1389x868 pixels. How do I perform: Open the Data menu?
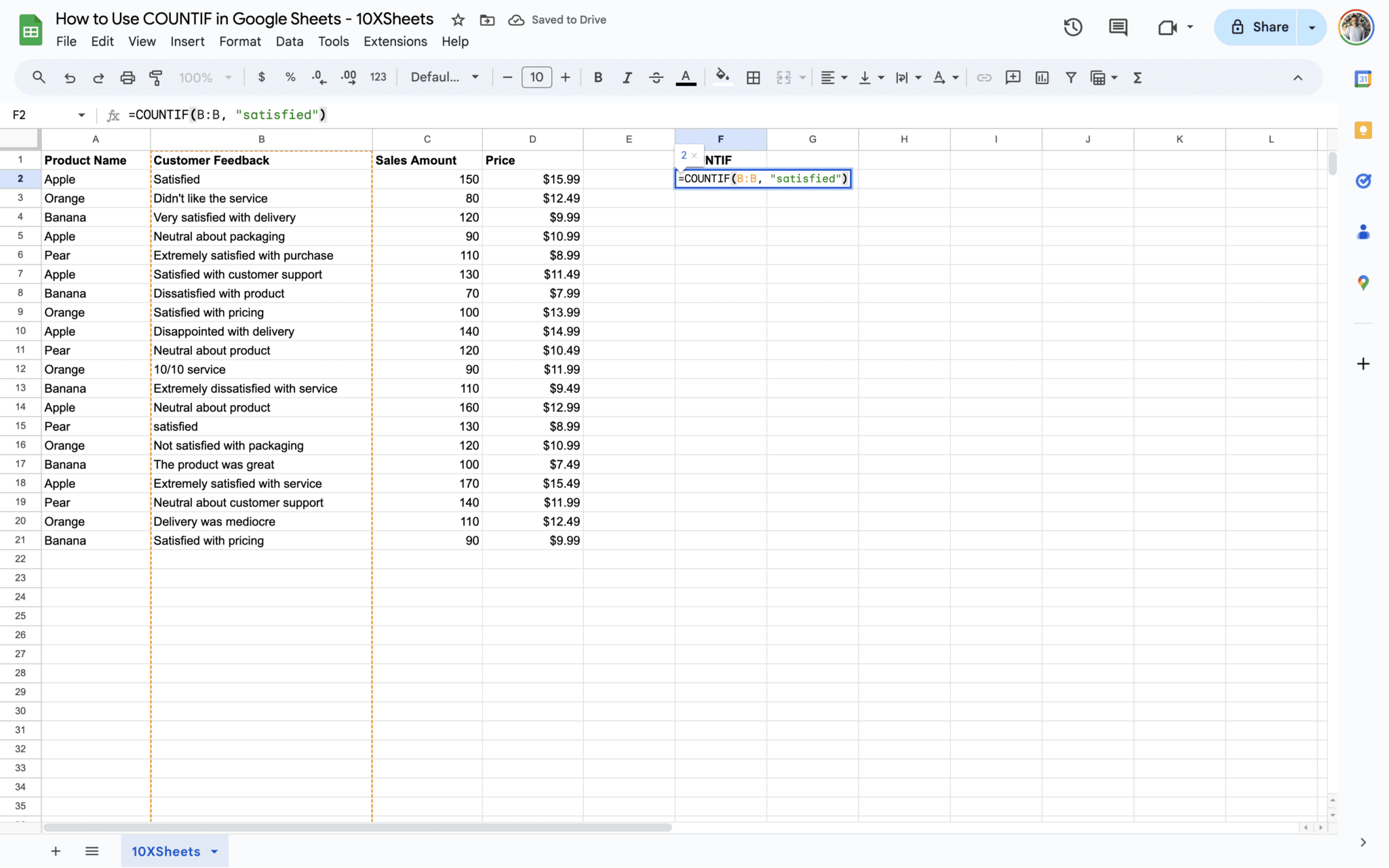(289, 41)
